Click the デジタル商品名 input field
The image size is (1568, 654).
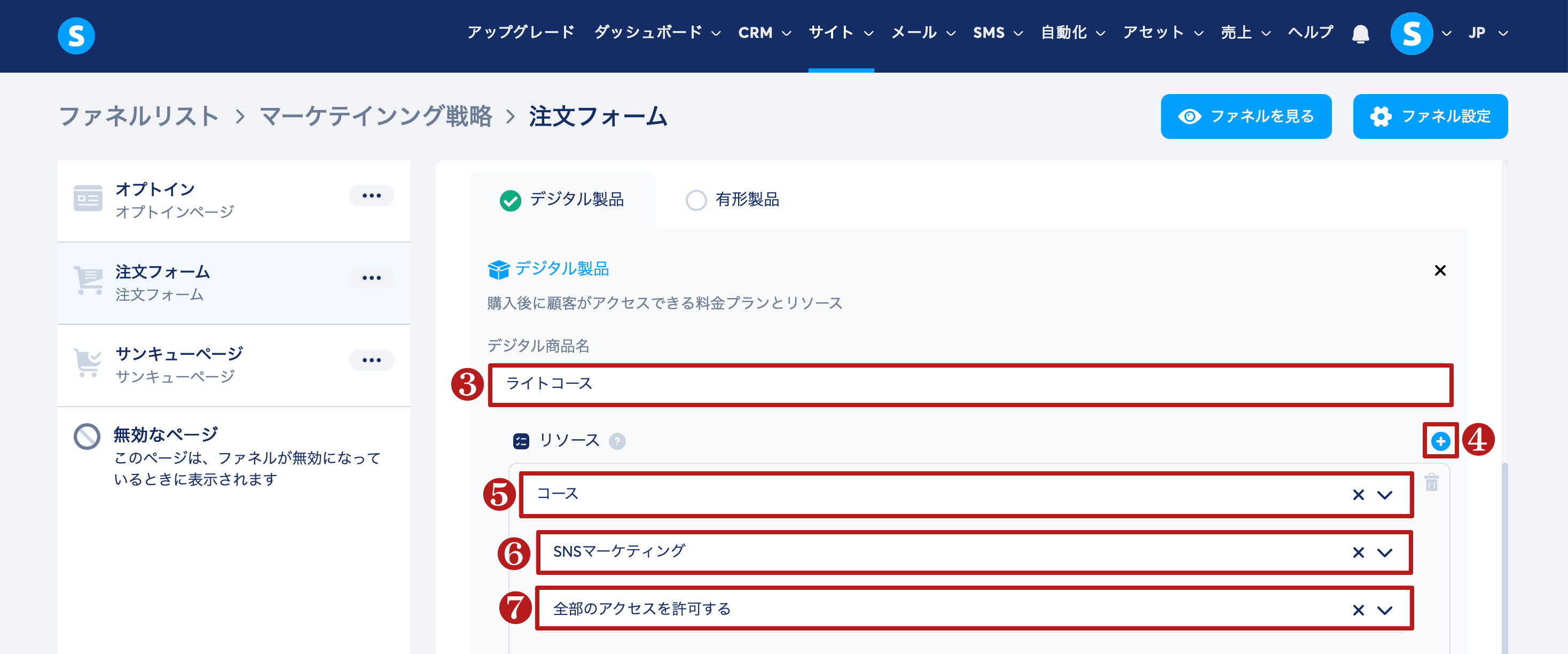pyautogui.click(x=970, y=384)
